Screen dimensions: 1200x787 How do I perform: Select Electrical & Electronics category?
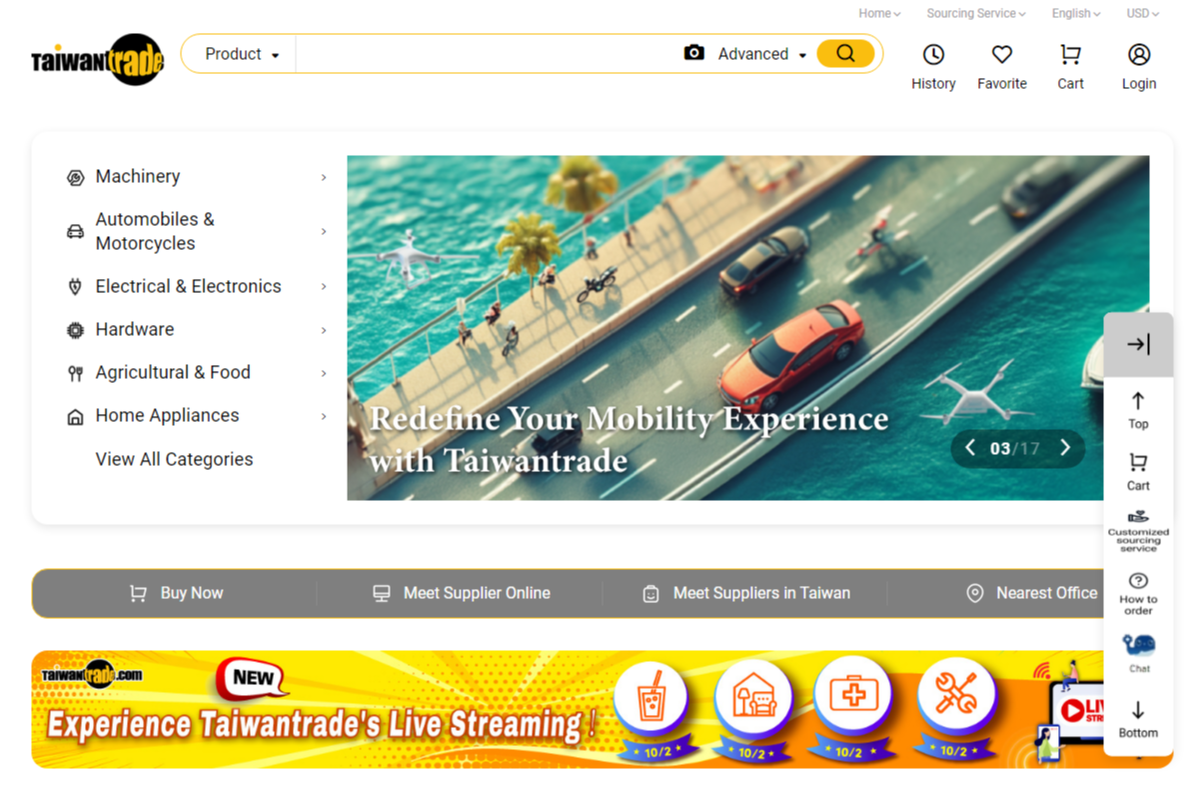point(188,286)
